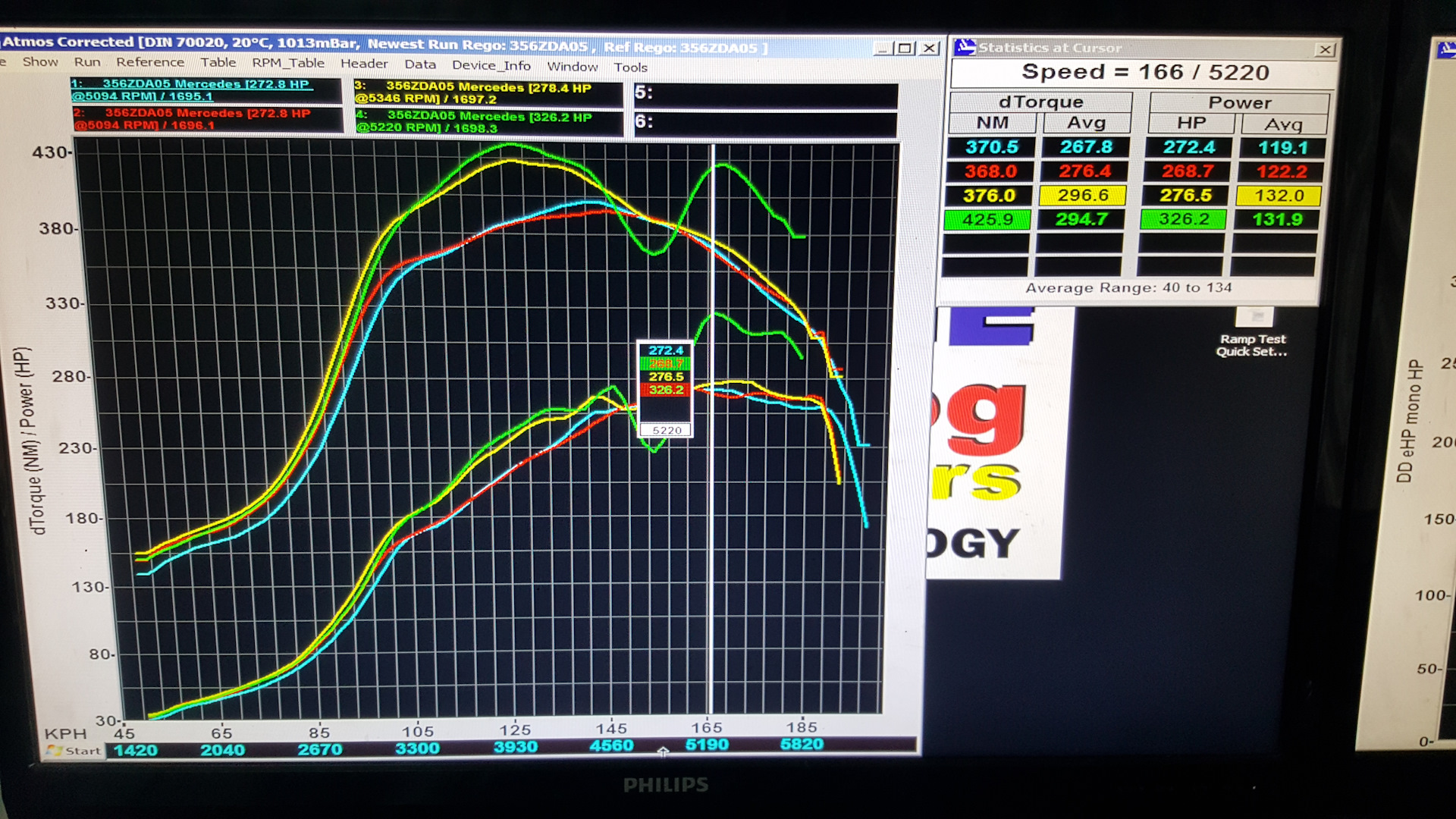Viewport: 1456px width, 819px height.
Task: Click the Windows Start button
Action: pyautogui.click(x=74, y=751)
